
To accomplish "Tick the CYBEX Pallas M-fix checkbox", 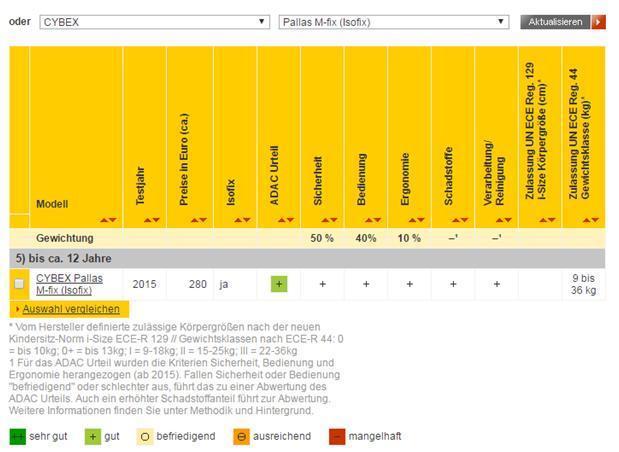I will pyautogui.click(x=19, y=284).
